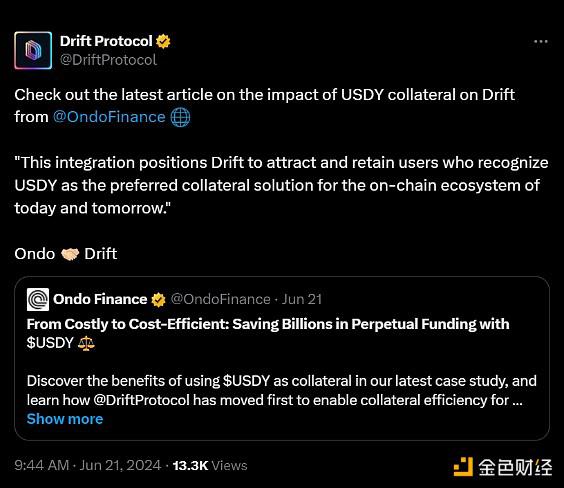Open Ondo Finance name in quoted post

[100, 299]
